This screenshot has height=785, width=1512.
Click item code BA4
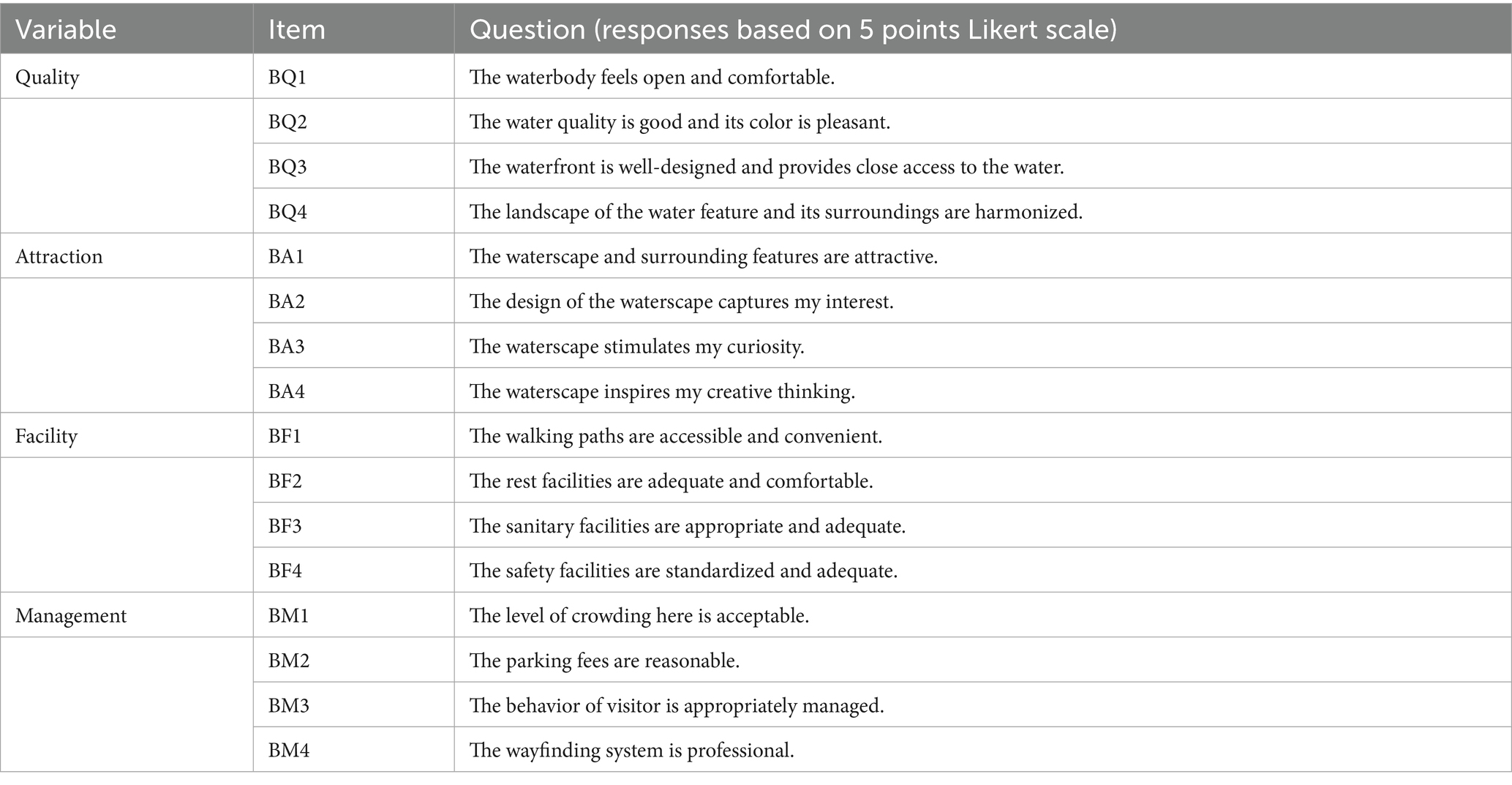[287, 391]
